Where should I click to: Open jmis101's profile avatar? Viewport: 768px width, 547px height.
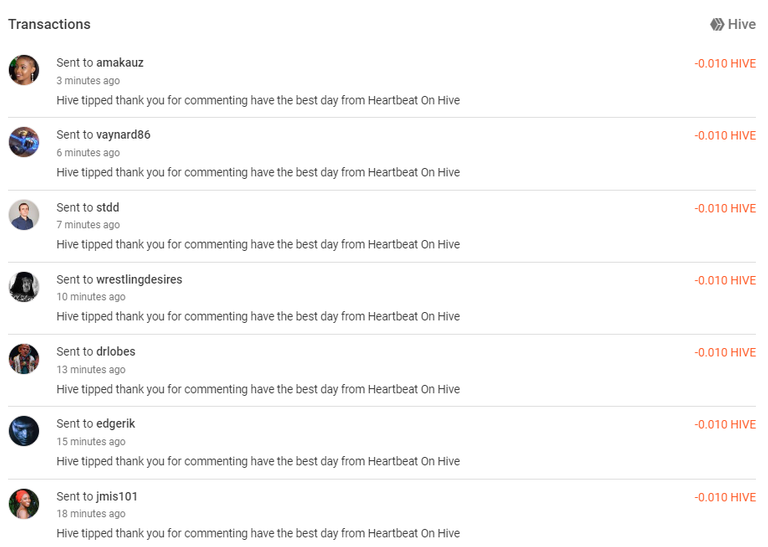pyautogui.click(x=24, y=503)
